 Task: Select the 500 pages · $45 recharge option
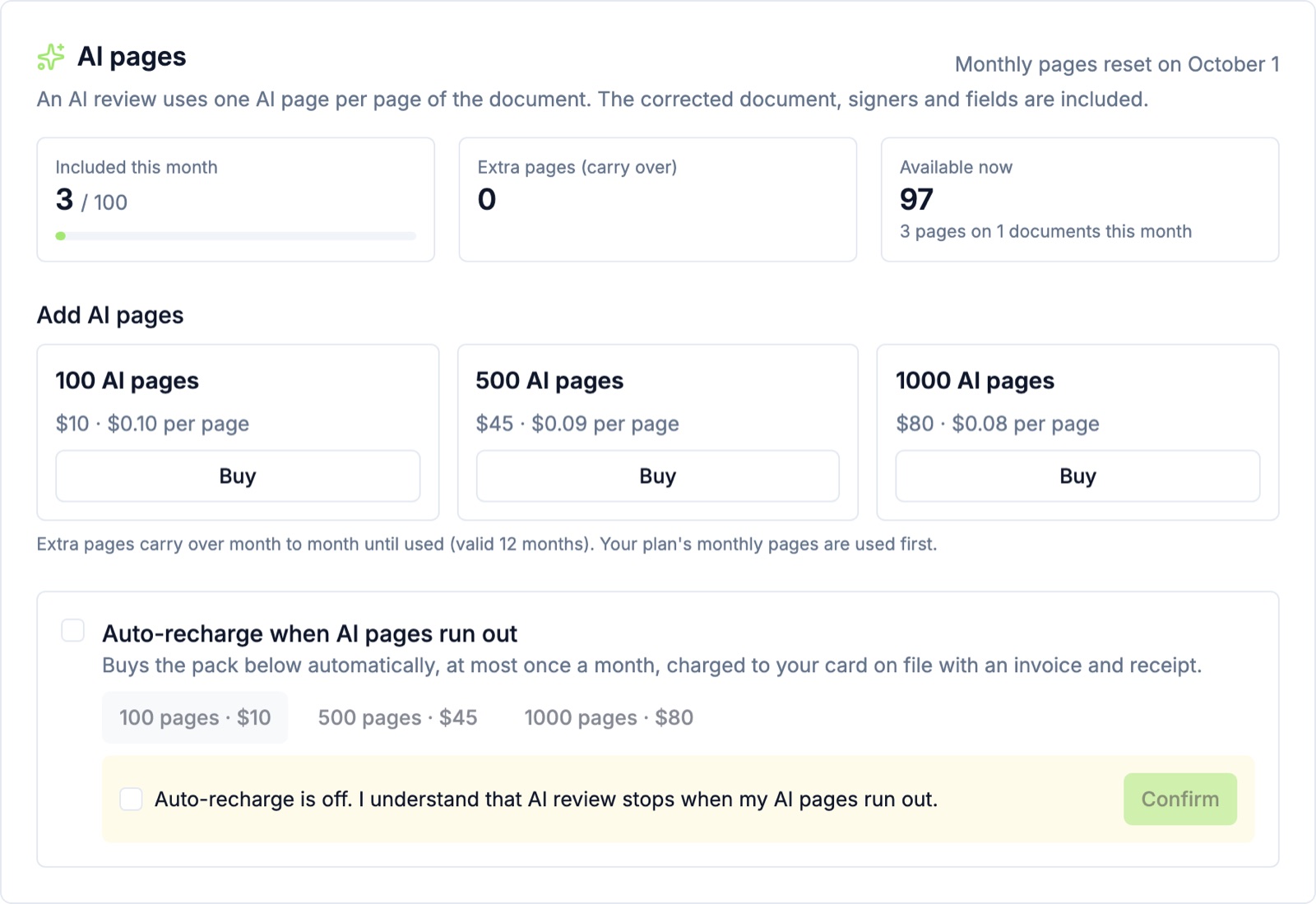tap(398, 717)
